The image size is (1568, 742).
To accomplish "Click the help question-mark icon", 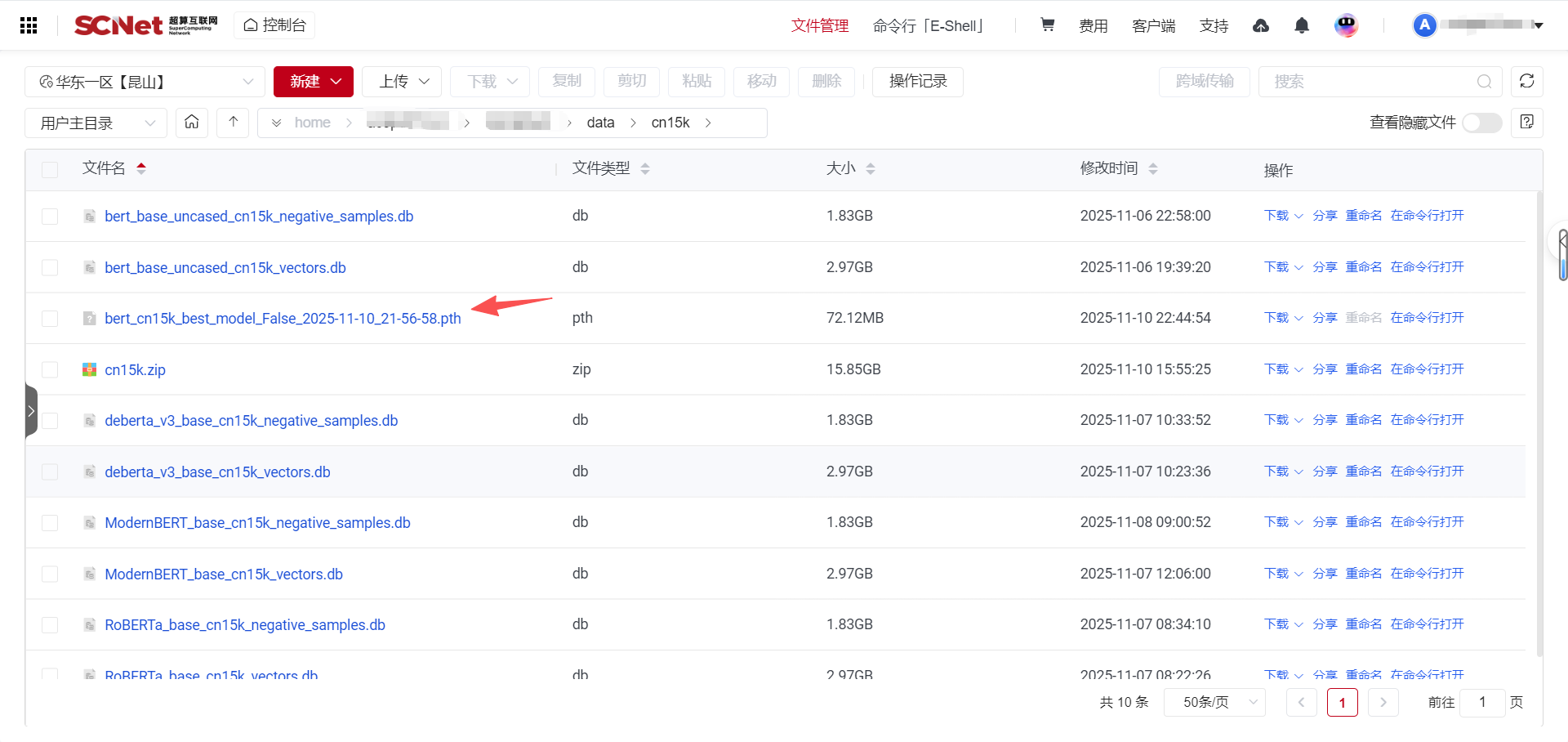I will click(1526, 123).
